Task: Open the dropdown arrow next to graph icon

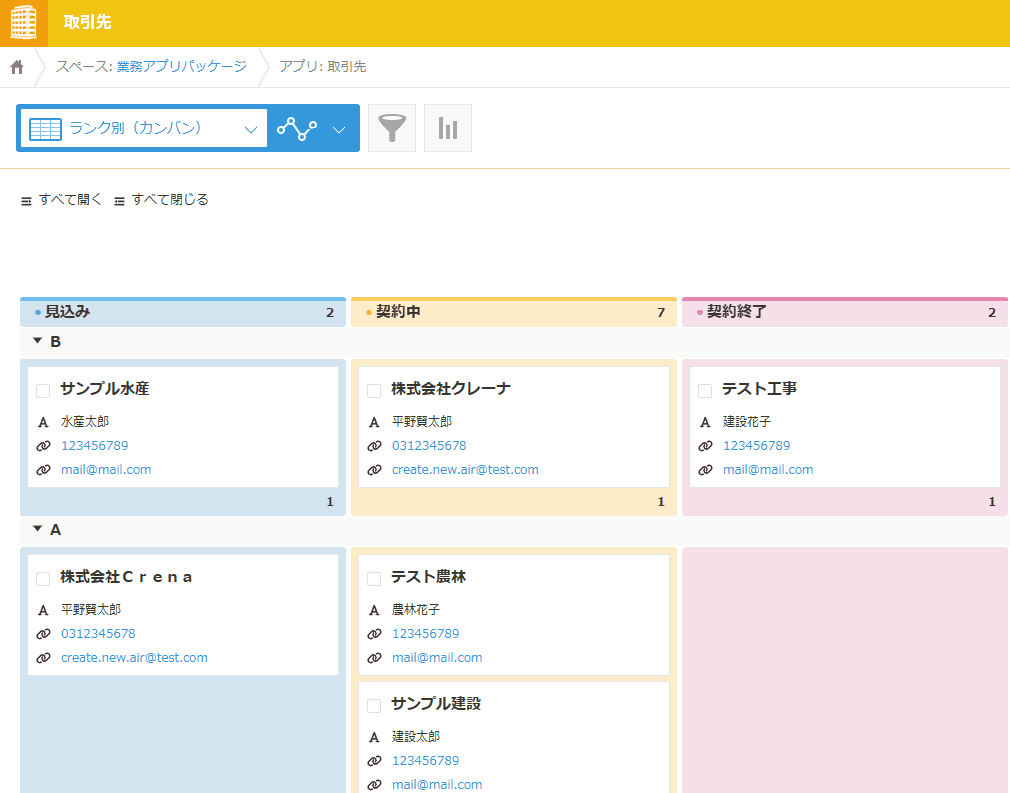Action: tap(339, 129)
